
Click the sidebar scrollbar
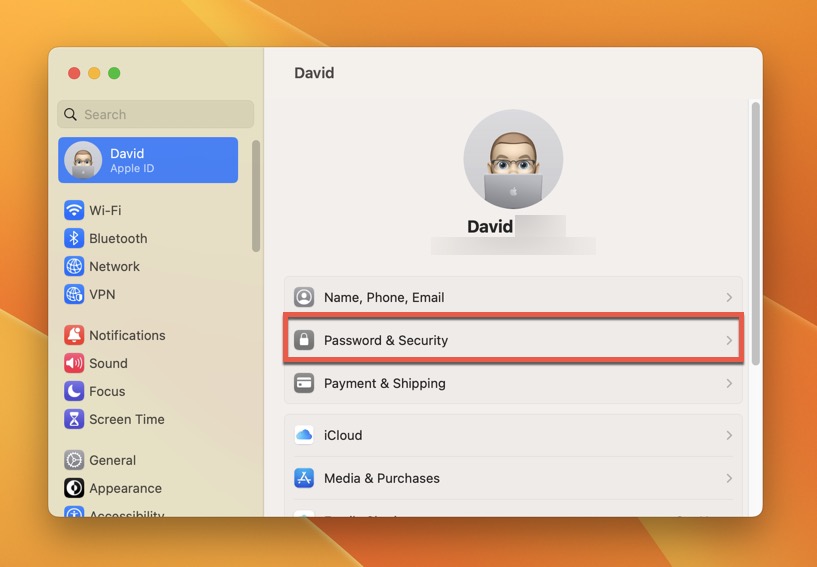(256, 196)
